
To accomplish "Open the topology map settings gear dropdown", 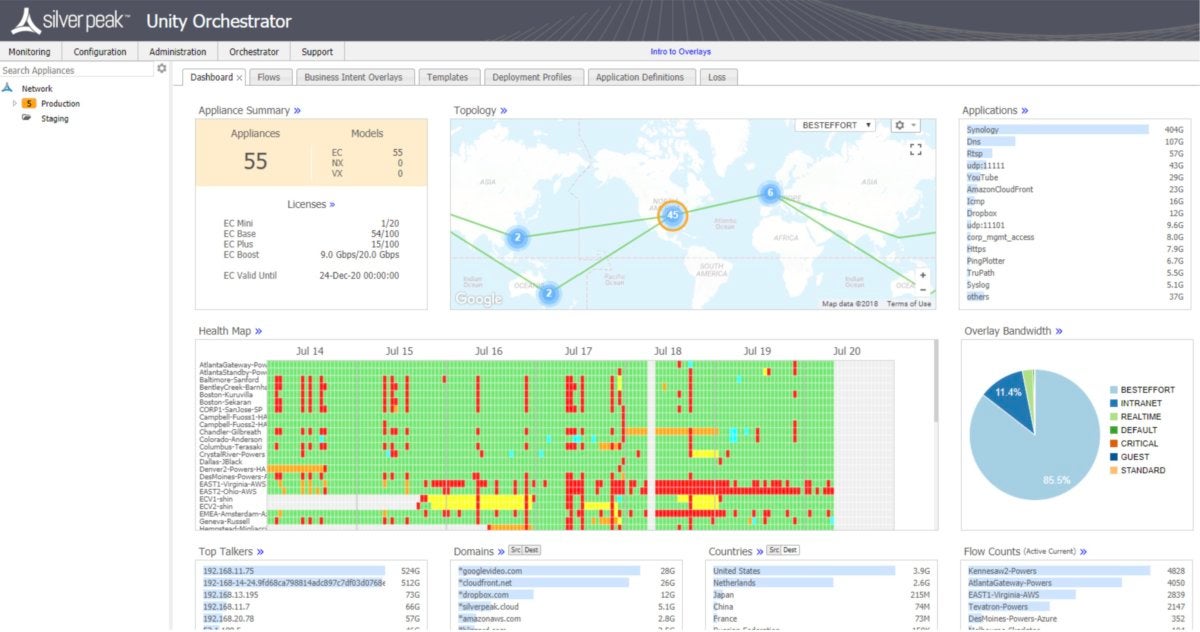I will tap(905, 125).
